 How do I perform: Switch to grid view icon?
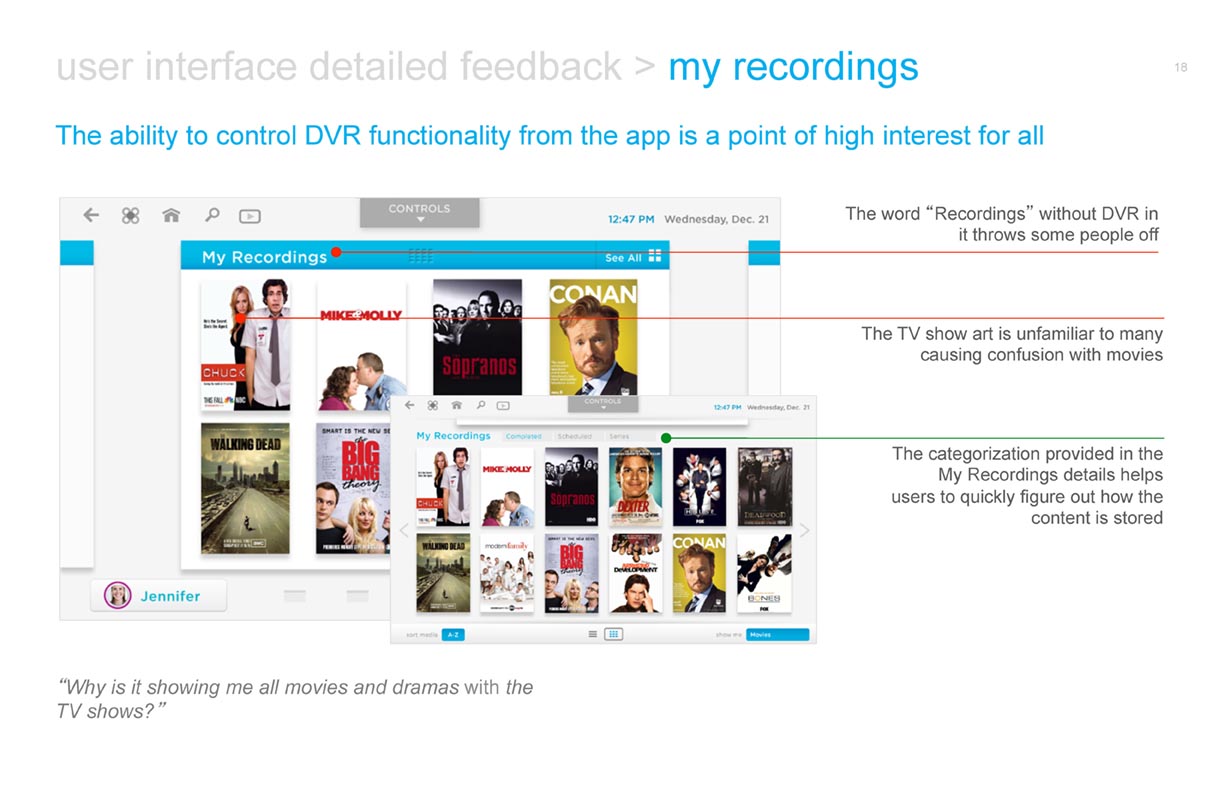[x=614, y=634]
